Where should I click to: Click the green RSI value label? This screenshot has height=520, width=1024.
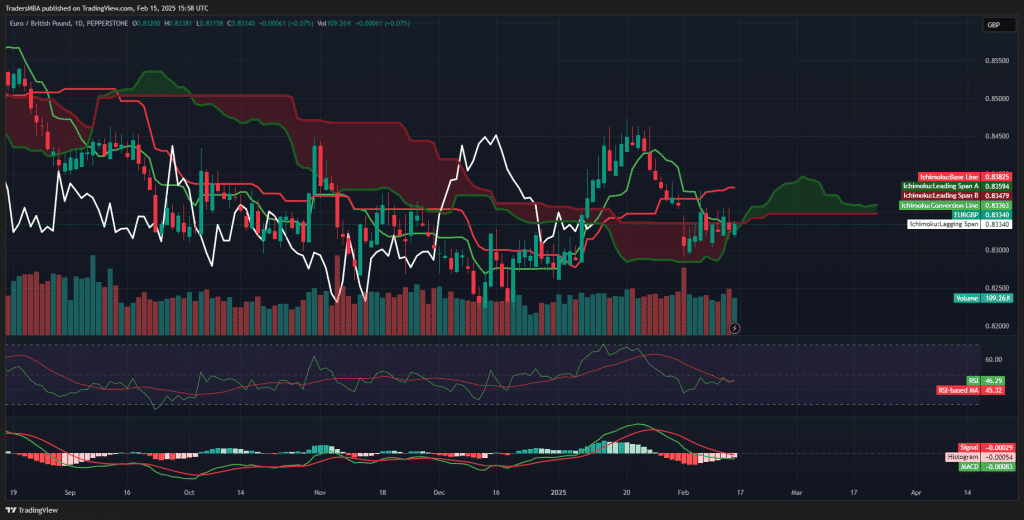click(x=986, y=380)
